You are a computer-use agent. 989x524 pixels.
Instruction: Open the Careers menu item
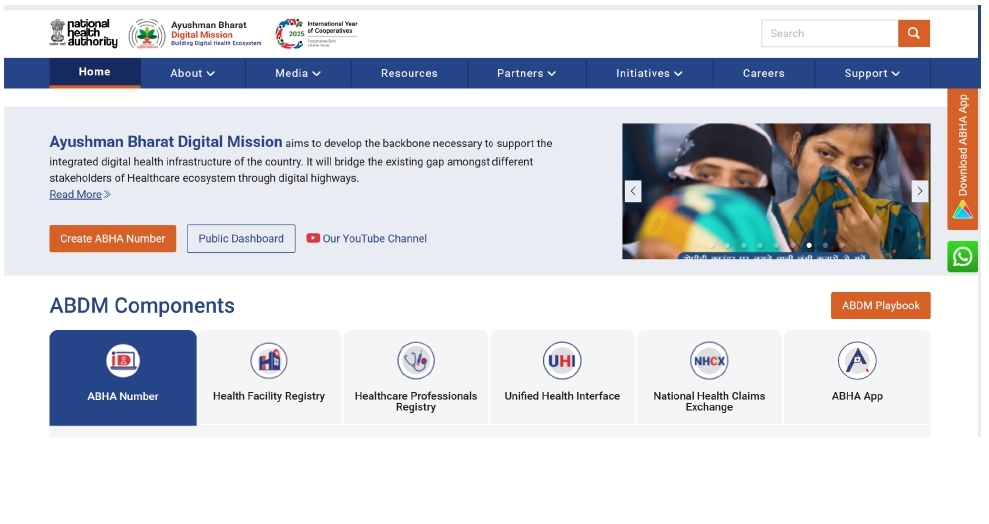pos(763,73)
